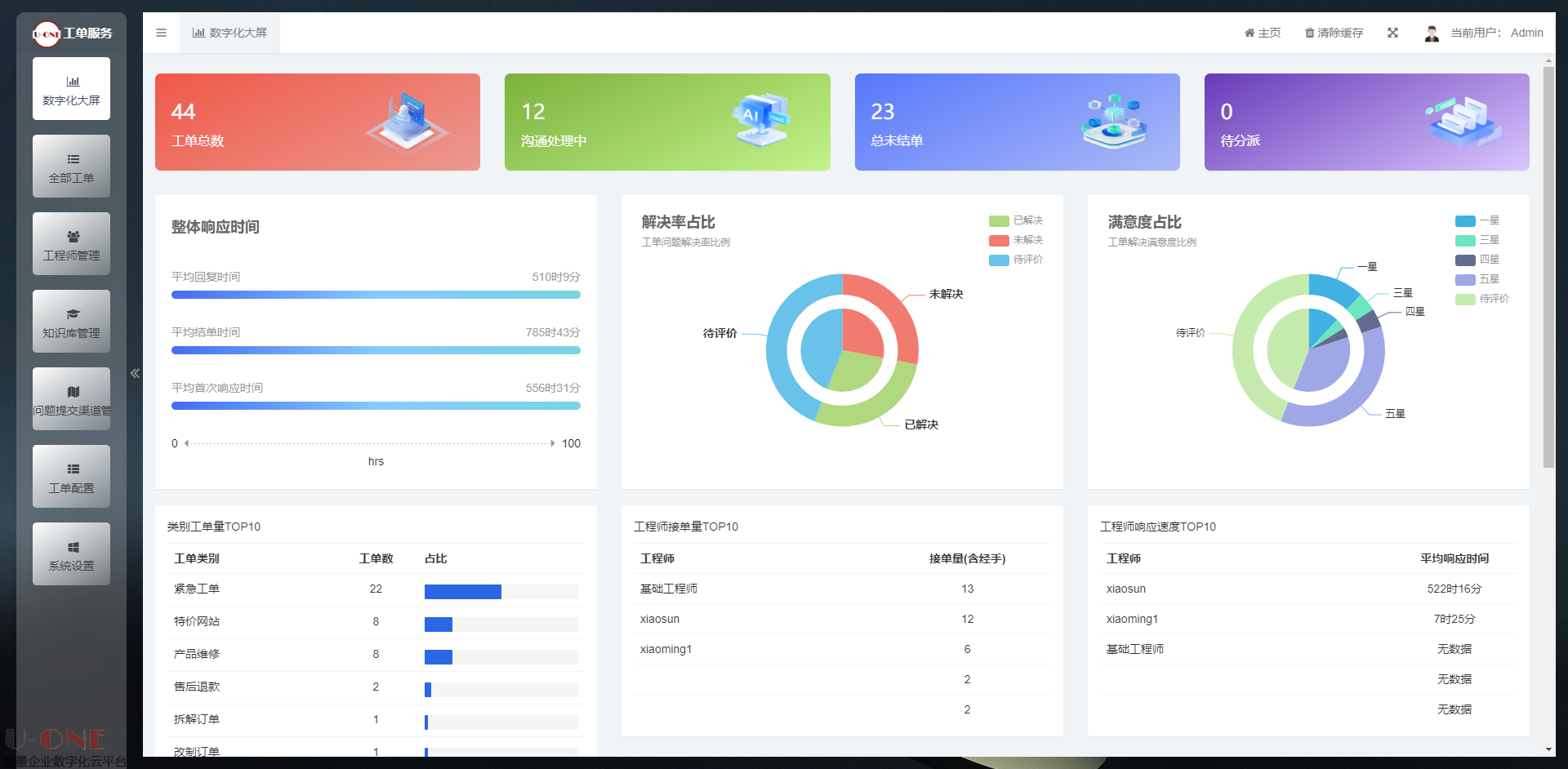Select the 售后退款 category row
The width and height of the screenshot is (1568, 769).
tap(376, 687)
